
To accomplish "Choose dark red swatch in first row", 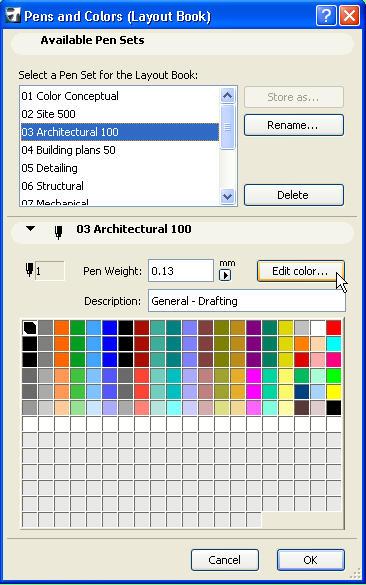I will pos(141,328).
